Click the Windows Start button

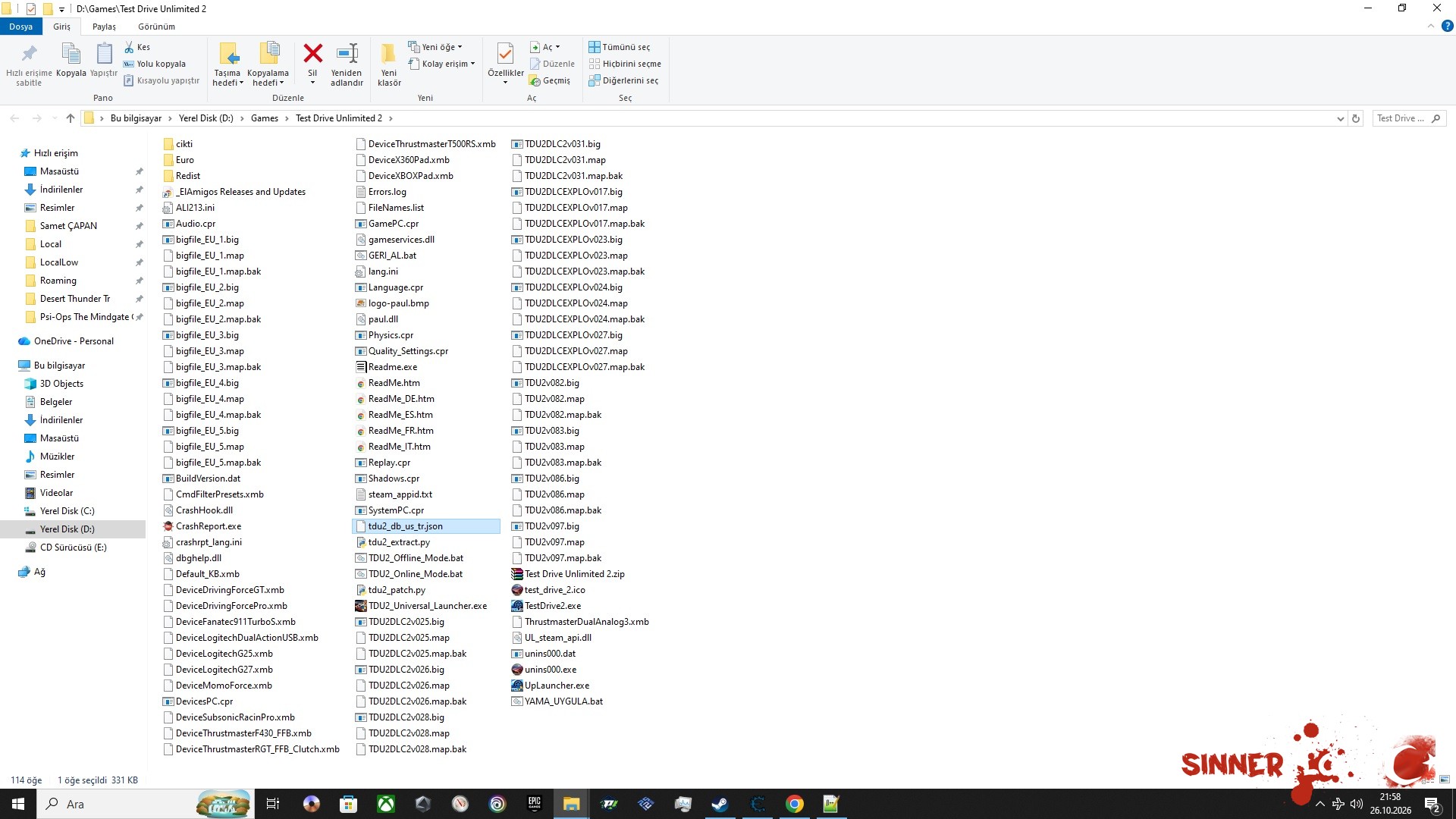pos(18,804)
